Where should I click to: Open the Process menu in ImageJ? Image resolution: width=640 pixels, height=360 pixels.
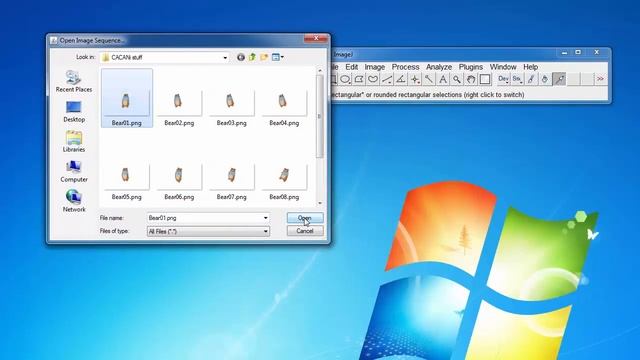click(x=405, y=67)
